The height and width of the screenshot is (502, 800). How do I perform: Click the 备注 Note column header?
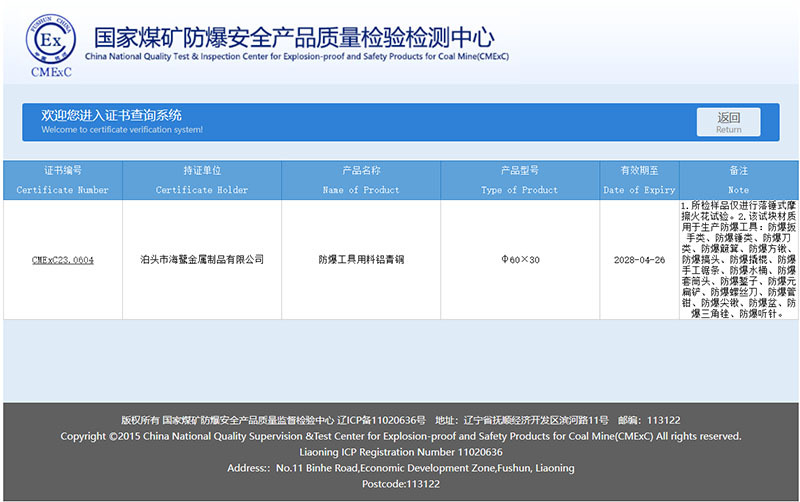[739, 180]
